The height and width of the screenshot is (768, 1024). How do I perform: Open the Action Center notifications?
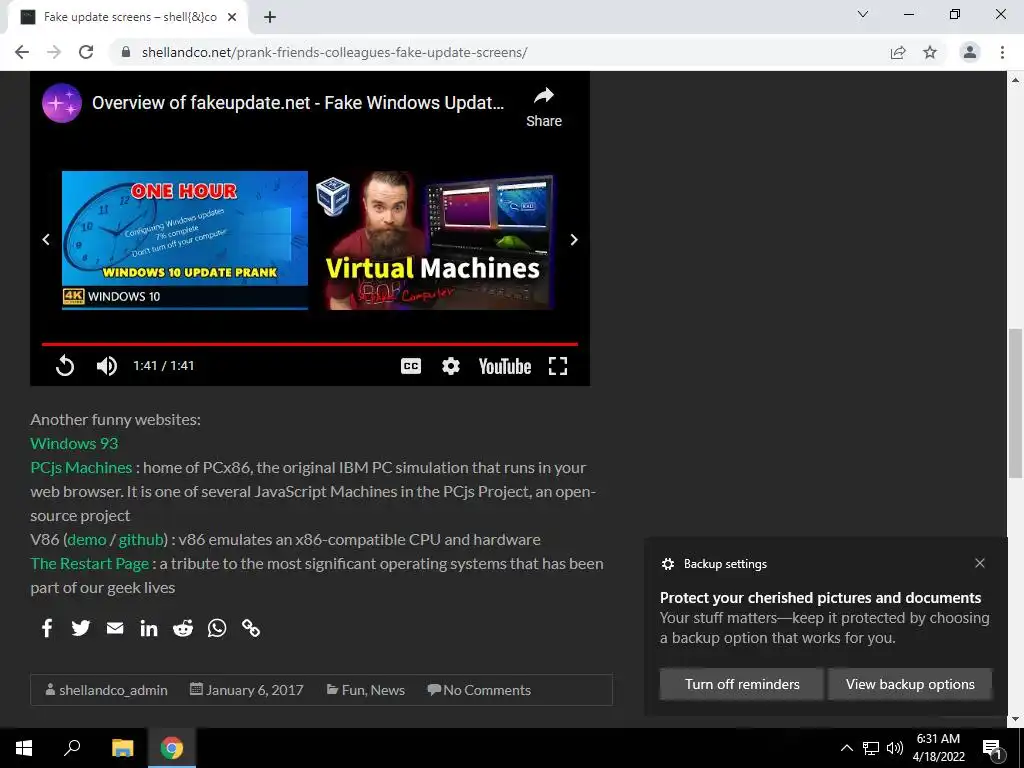(x=993, y=748)
